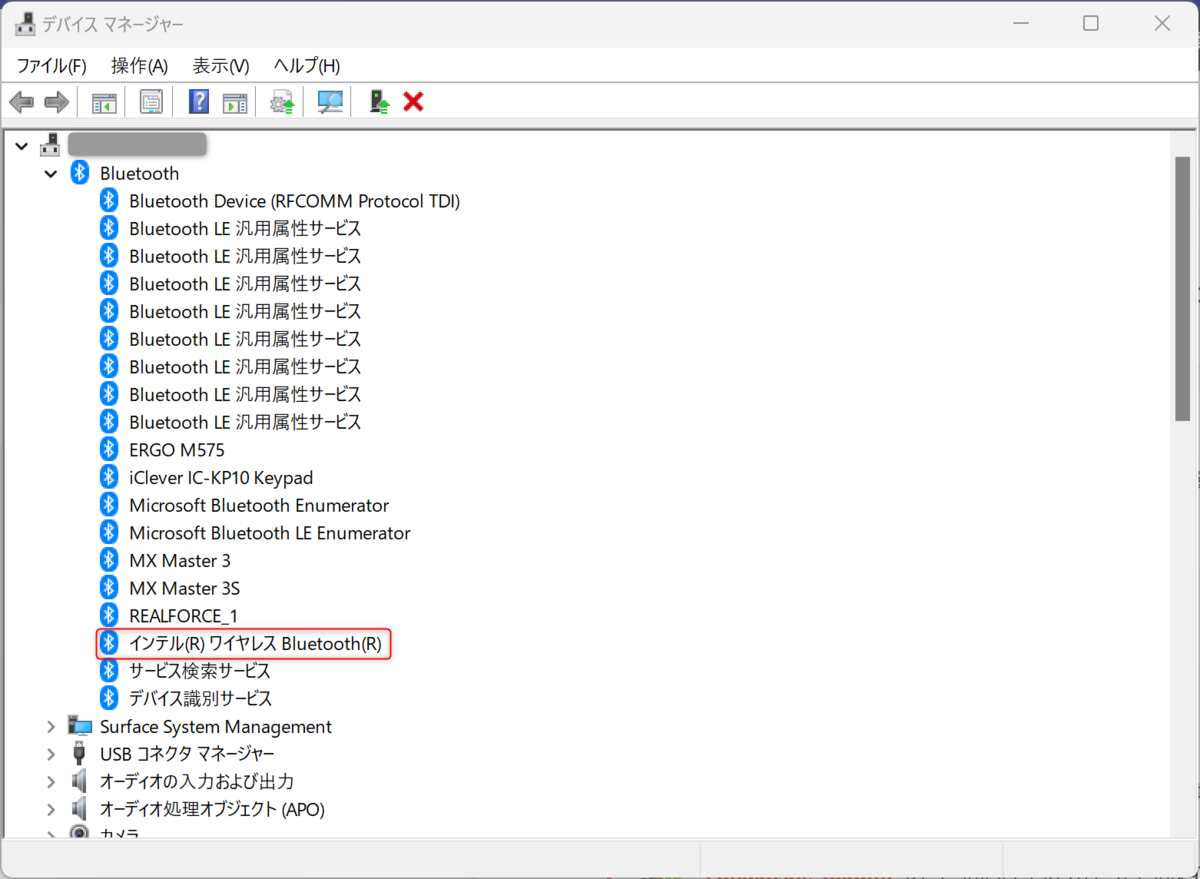Minimize the デバイス マネージャー window
1200x879 pixels.
pyautogui.click(x=1019, y=23)
